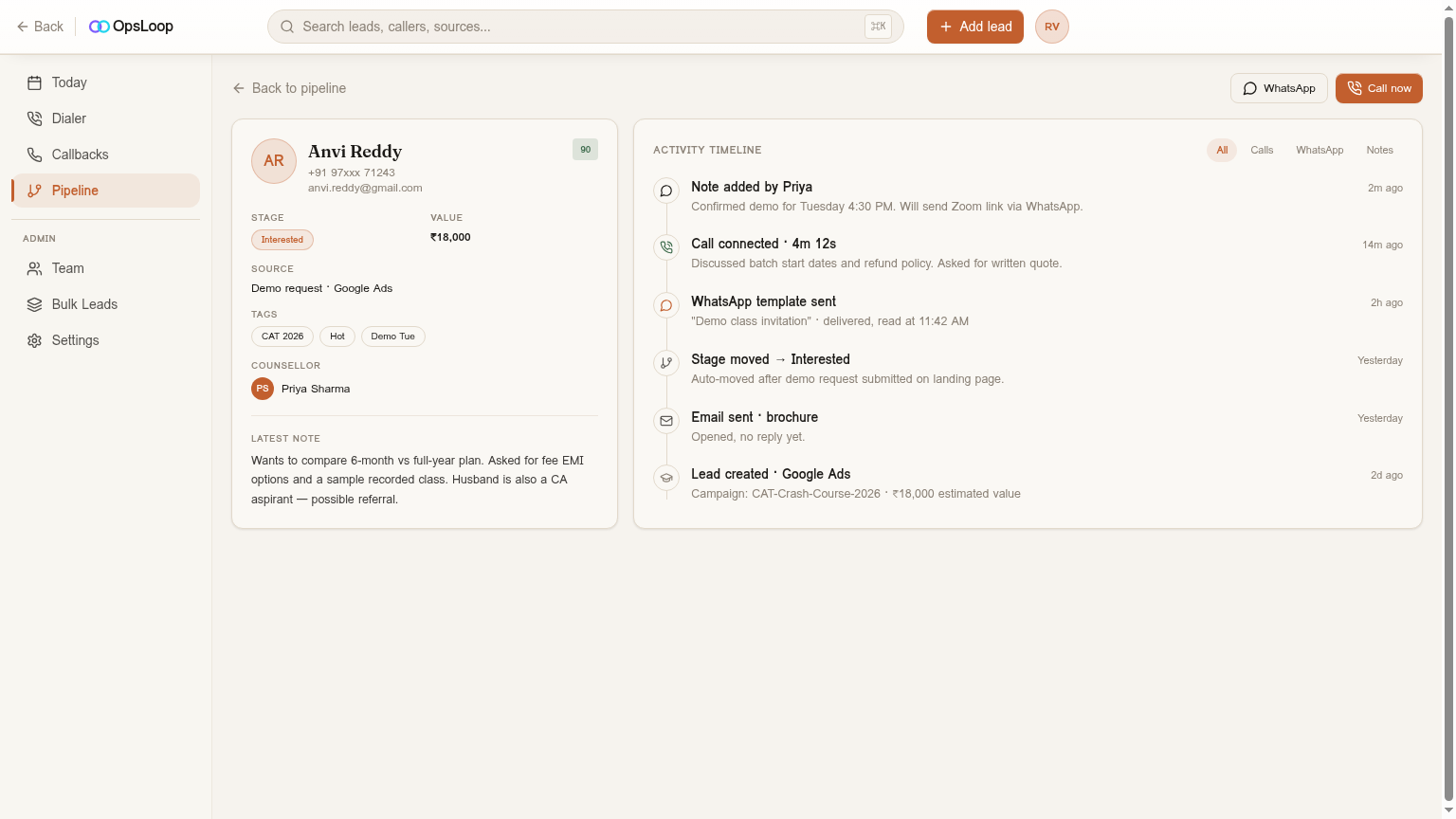Screen dimensions: 1456x819
Task: Go back to pipeline
Action: point(289,88)
